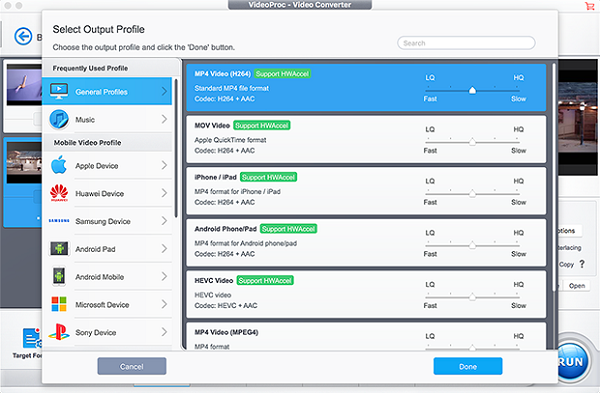
Task: Click 'Standard MP4 file format' description
Action: (x=232, y=88)
